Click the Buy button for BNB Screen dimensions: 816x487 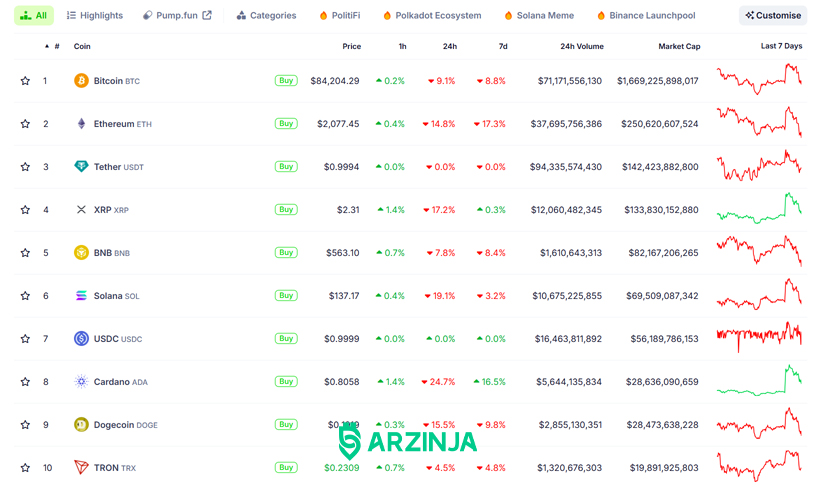[286, 253]
